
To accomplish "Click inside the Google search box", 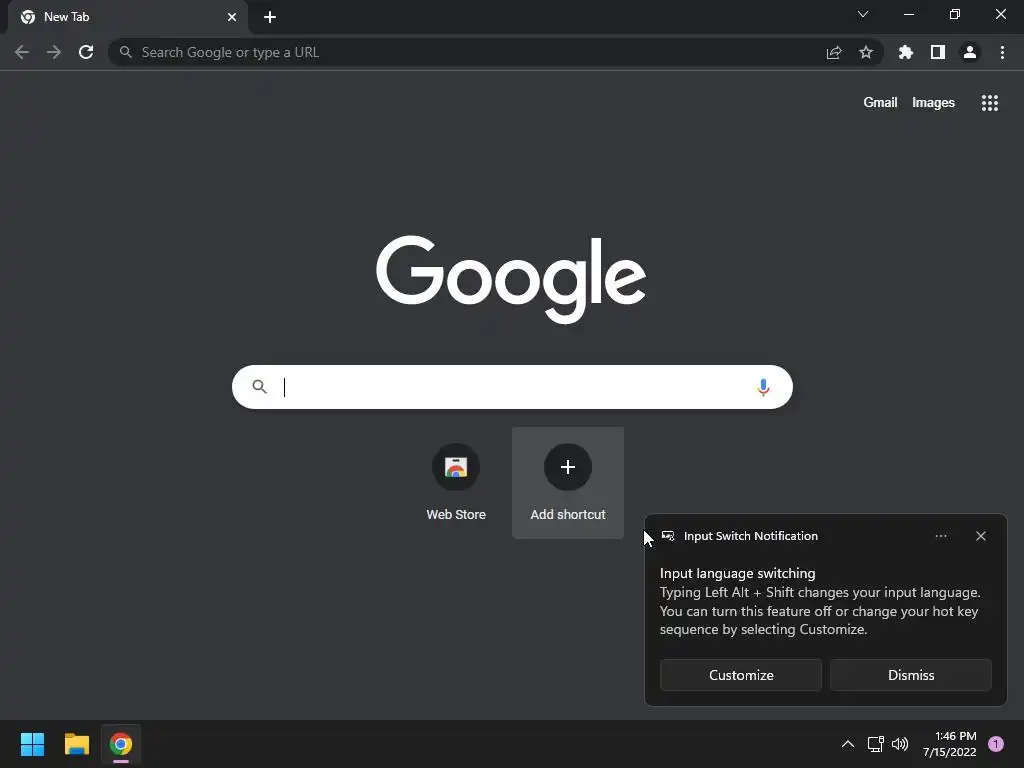I will tap(512, 387).
